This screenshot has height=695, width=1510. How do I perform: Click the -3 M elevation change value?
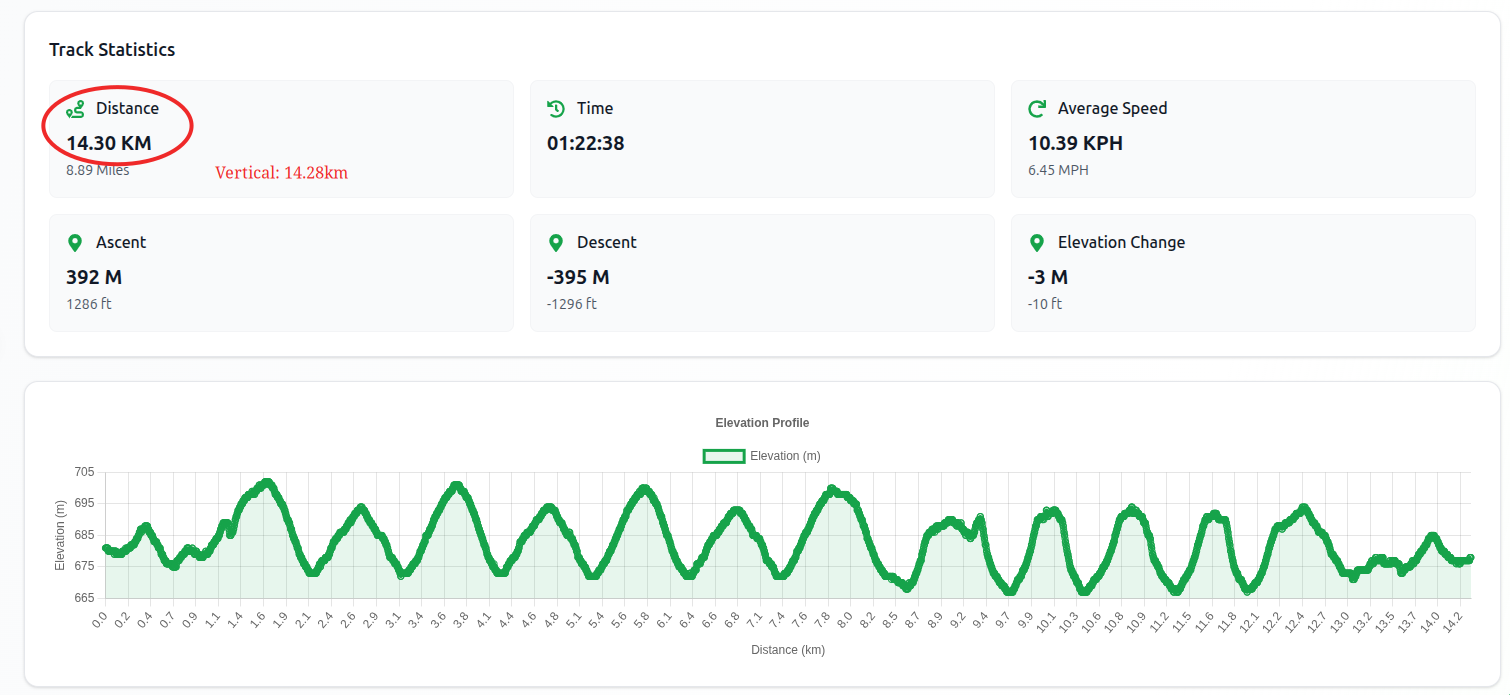(x=1047, y=277)
